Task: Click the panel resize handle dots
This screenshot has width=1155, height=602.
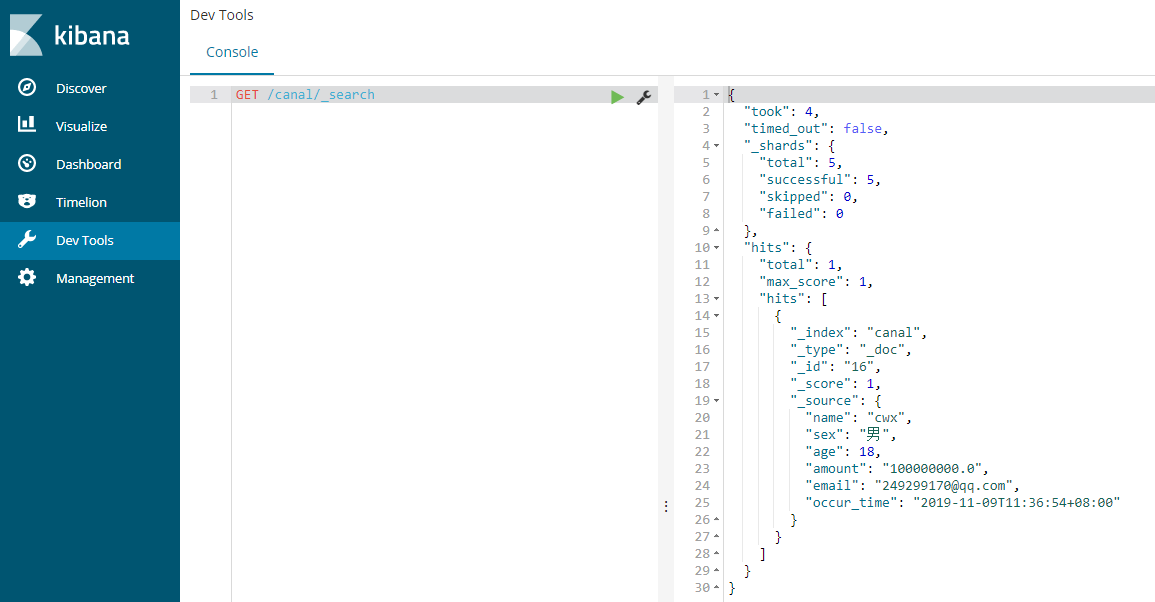Action: [666, 506]
